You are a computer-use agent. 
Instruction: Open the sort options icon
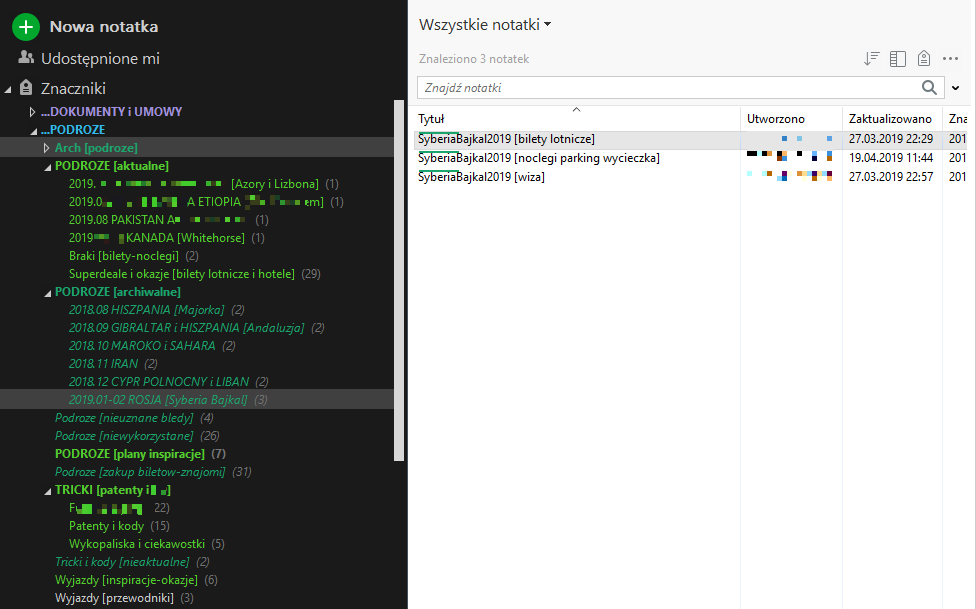871,59
